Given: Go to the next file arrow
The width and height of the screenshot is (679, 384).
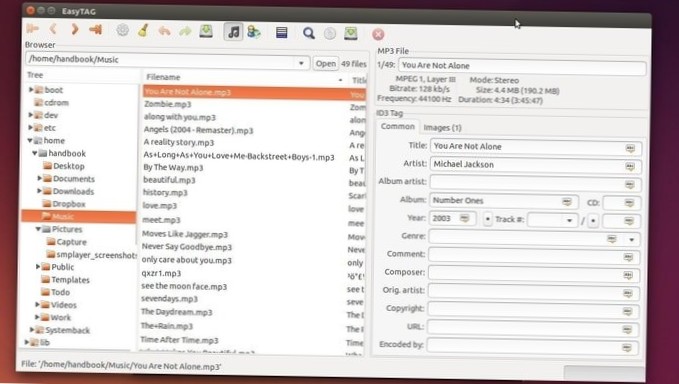Looking at the screenshot, I should tap(74, 29).
